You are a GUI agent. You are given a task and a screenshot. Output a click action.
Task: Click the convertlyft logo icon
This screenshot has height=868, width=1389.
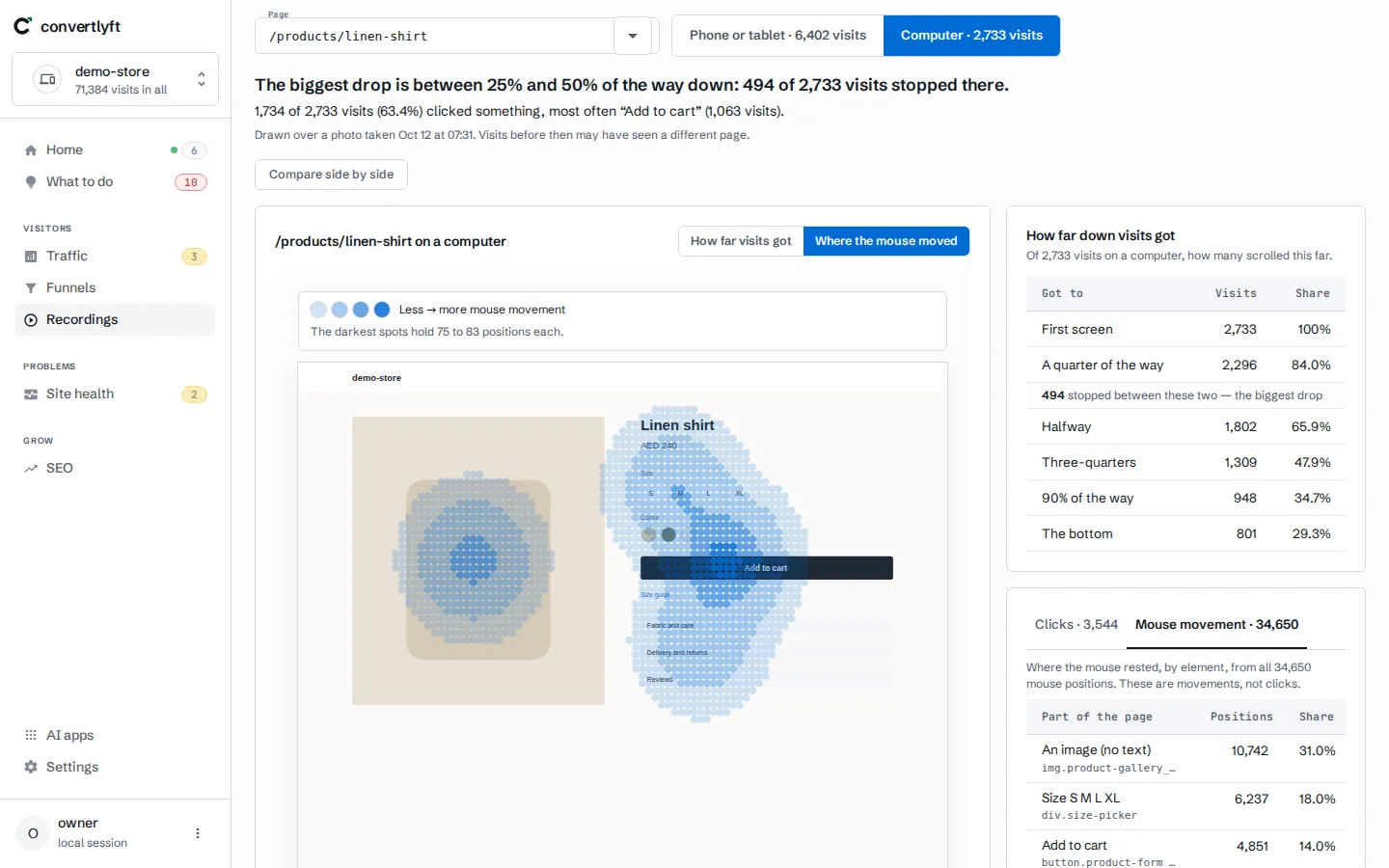pyautogui.click(x=23, y=26)
